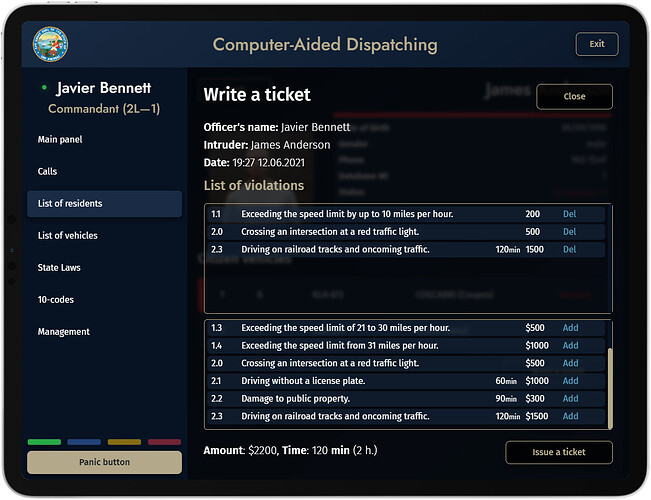This screenshot has height=500, width=651.
Task: Click the Issue a ticket button
Action: coord(559,452)
